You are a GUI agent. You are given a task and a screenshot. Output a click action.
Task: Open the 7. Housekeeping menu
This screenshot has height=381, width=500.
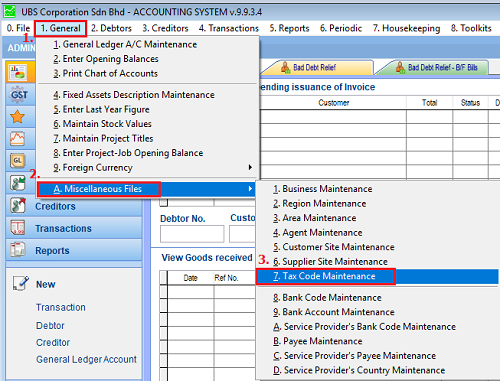coord(406,28)
